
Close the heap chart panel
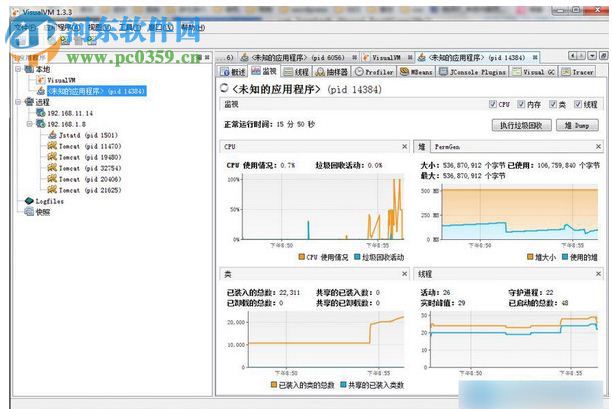pos(598,146)
